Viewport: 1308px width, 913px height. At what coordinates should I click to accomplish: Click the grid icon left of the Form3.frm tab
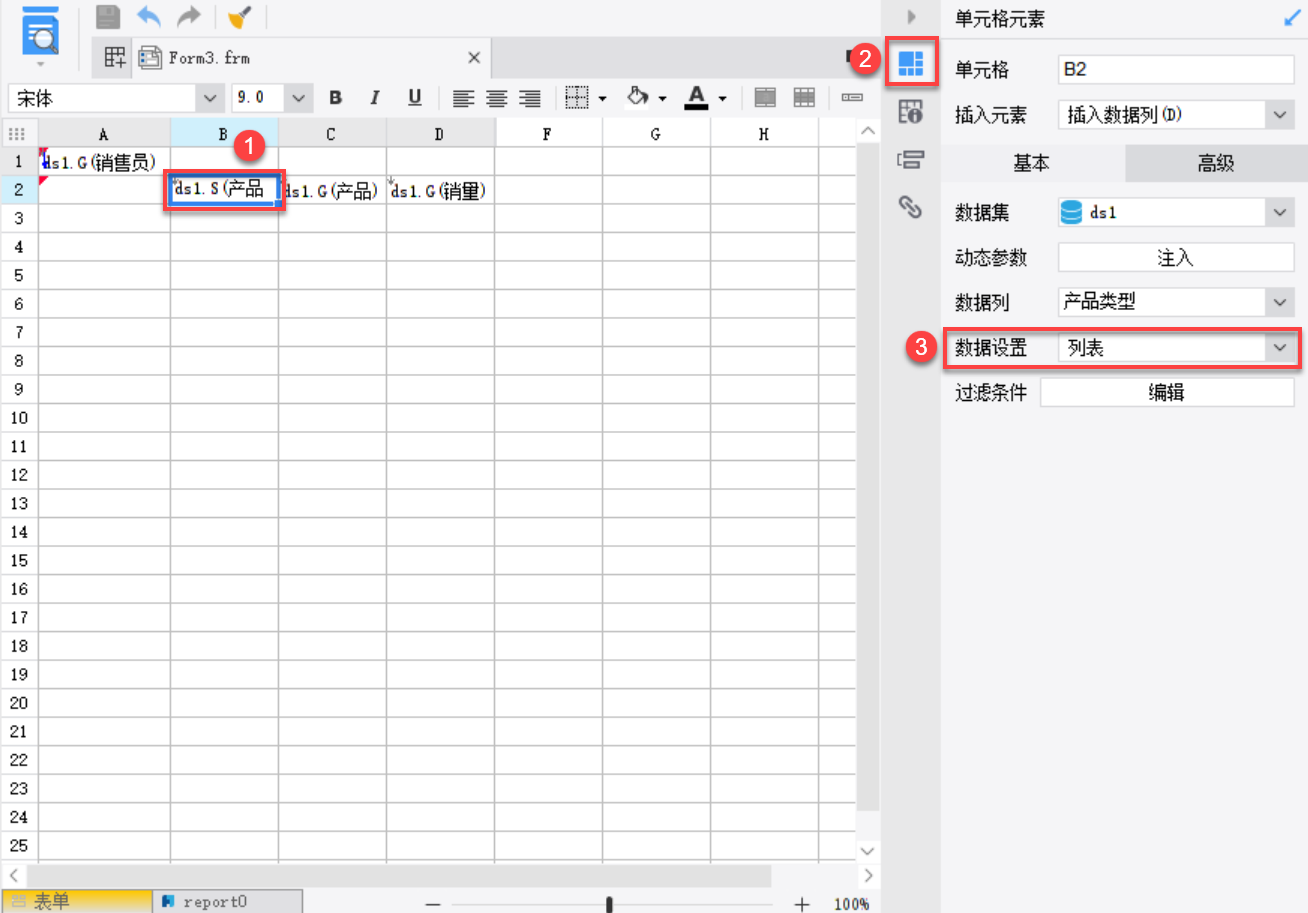(115, 58)
